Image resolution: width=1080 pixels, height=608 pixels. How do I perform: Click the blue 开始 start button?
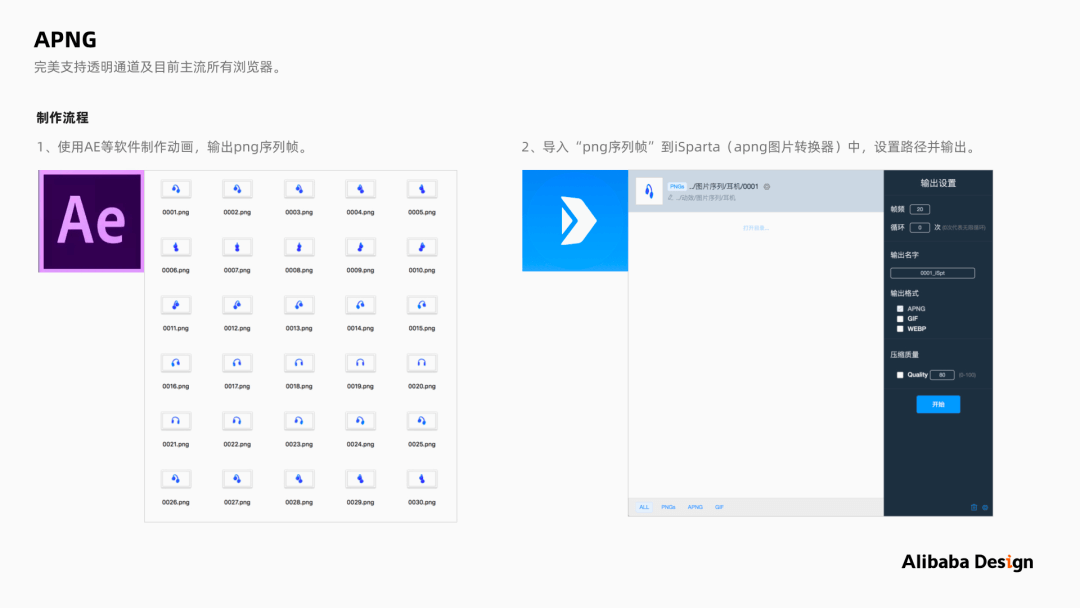[938, 404]
